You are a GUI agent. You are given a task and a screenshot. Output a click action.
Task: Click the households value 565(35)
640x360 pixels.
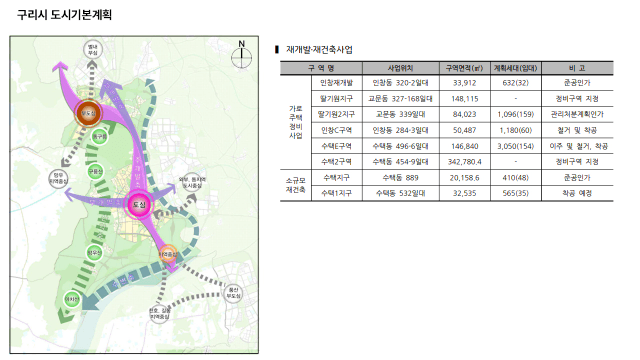[x=516, y=193]
